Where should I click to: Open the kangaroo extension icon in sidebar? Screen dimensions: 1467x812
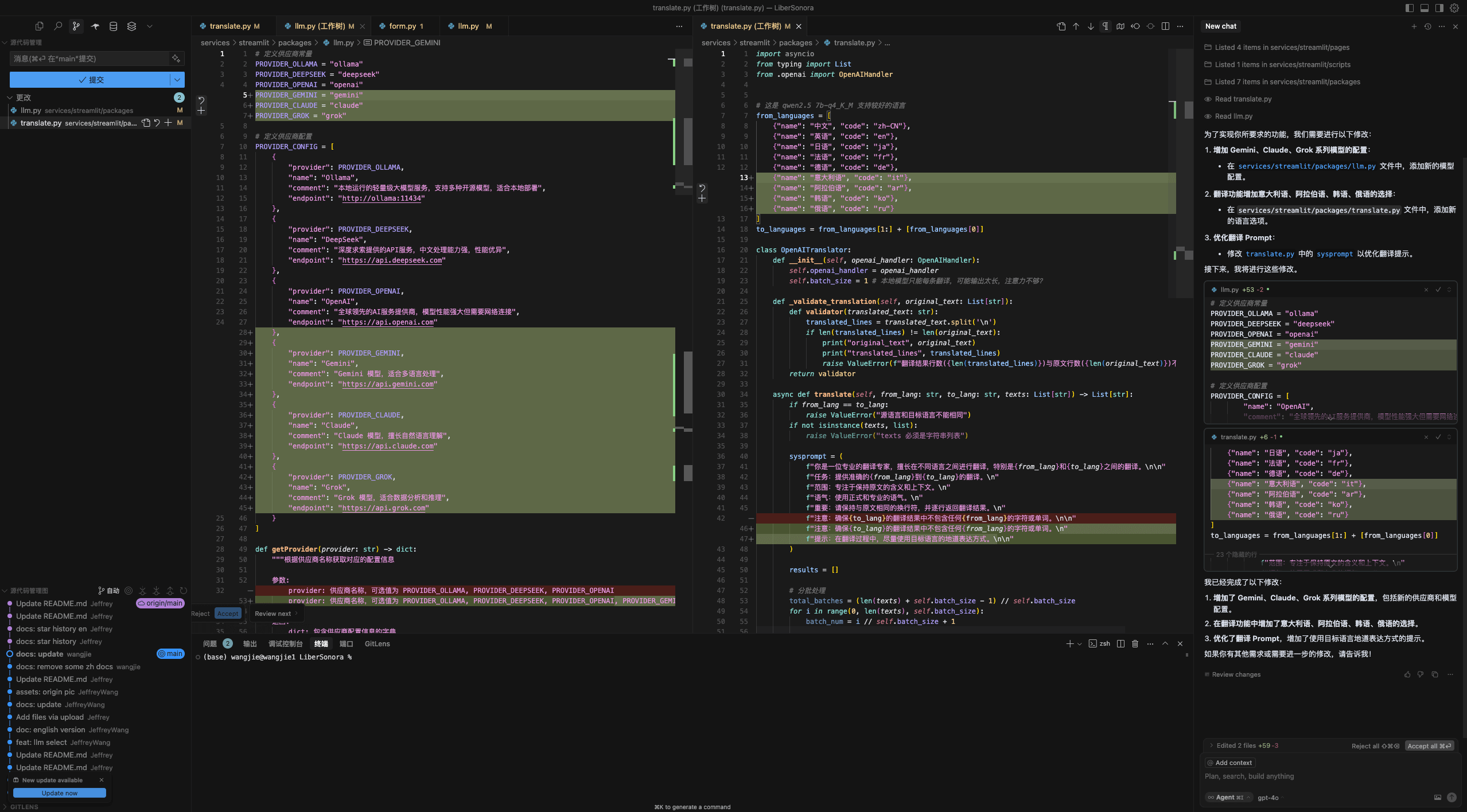pos(95,26)
